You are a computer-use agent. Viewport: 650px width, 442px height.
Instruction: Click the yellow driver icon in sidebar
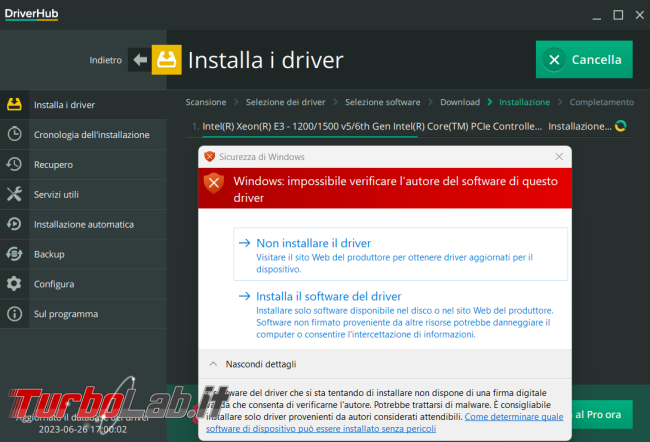coord(14,104)
